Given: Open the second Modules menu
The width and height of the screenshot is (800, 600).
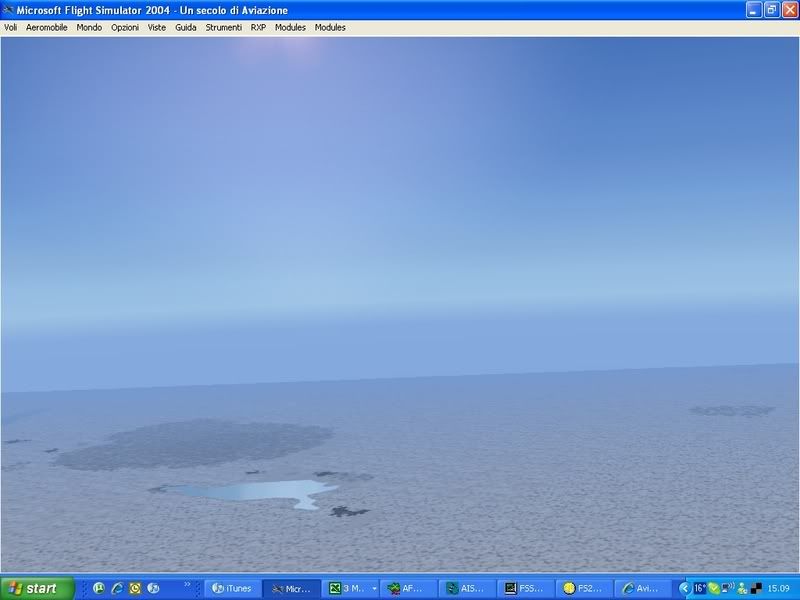Looking at the screenshot, I should tap(330, 28).
